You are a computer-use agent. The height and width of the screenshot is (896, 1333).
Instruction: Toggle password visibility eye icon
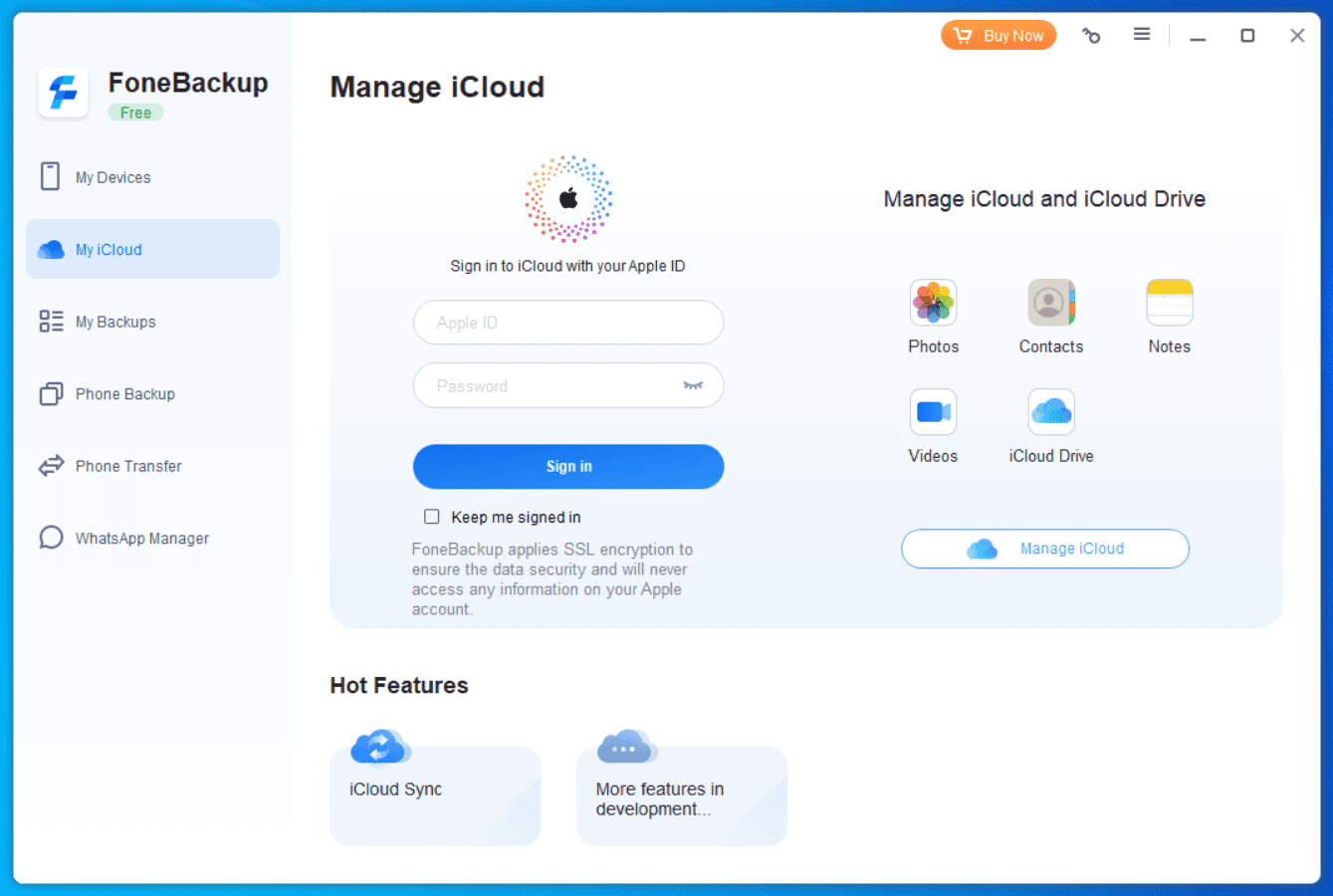click(x=693, y=385)
